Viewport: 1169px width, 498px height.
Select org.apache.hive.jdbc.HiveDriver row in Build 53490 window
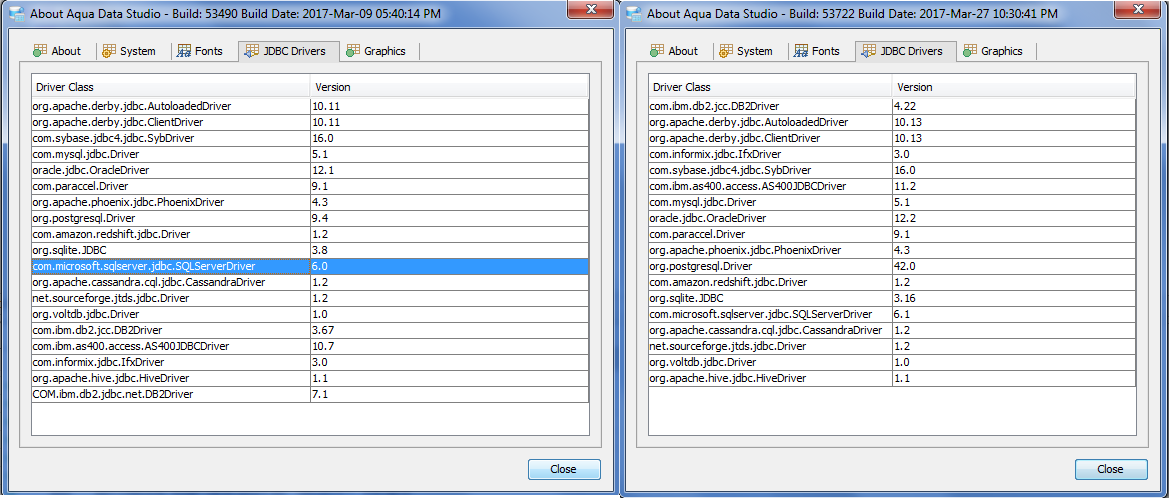[310, 378]
